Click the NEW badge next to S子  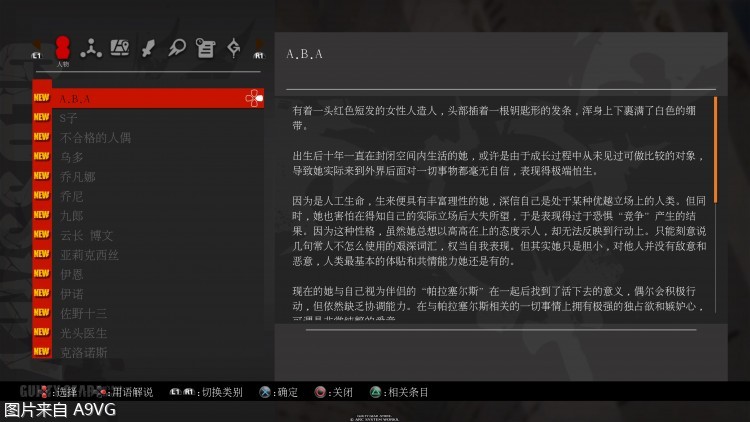[42, 117]
